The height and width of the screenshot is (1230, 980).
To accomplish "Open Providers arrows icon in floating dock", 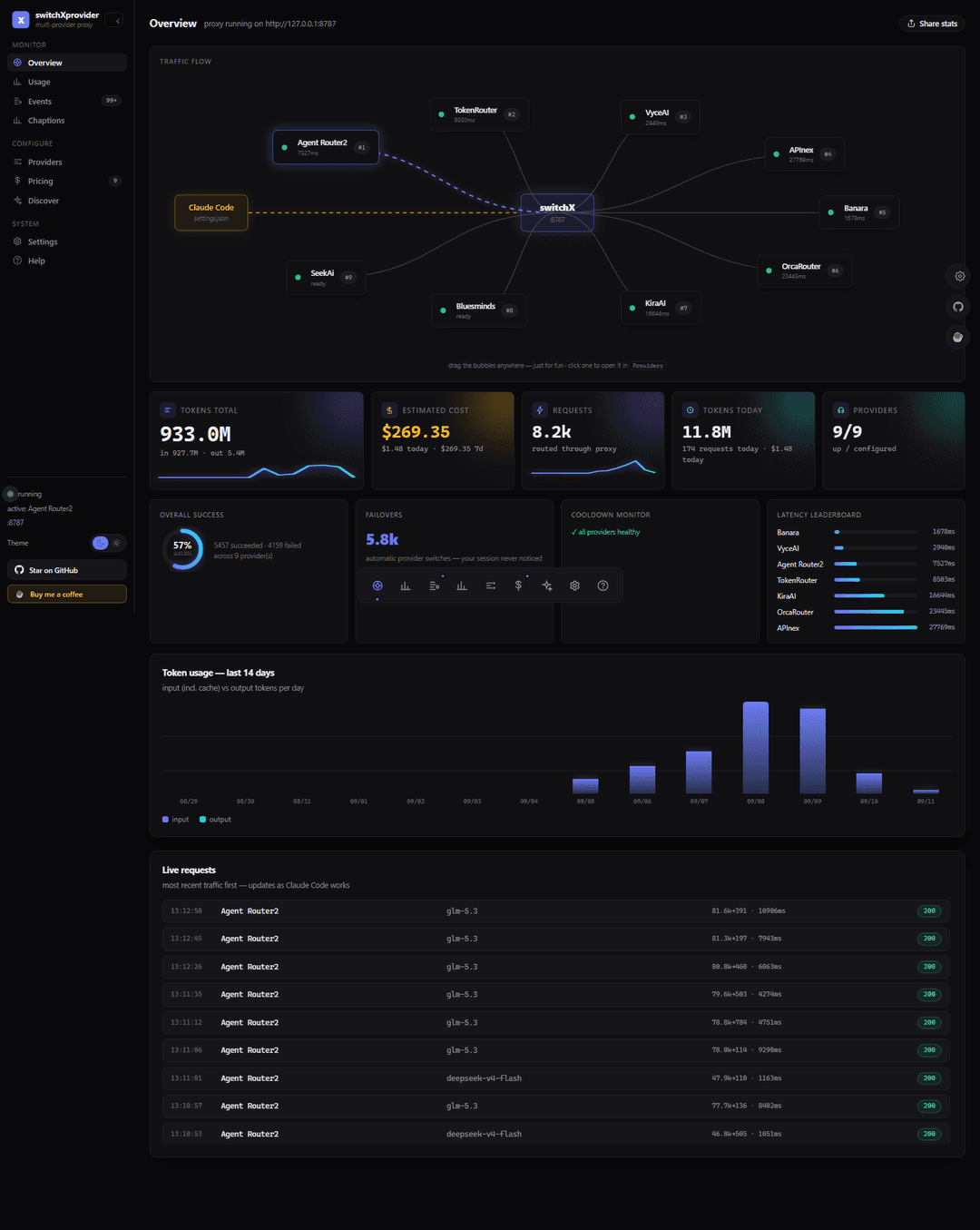I will tap(490, 585).
